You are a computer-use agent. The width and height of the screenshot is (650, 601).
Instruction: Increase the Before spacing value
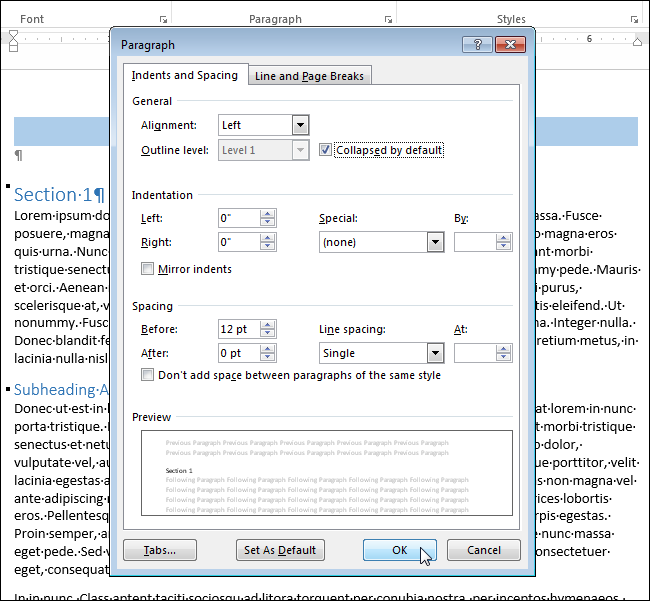267,324
